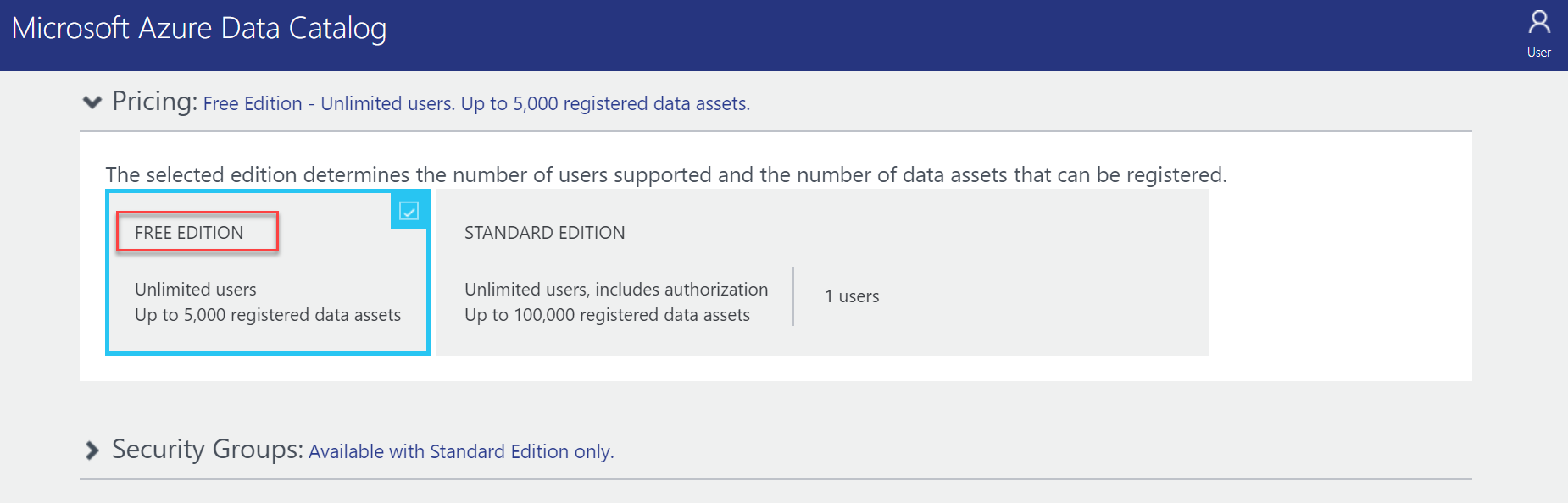Click the Security Groups heading

tap(207, 450)
